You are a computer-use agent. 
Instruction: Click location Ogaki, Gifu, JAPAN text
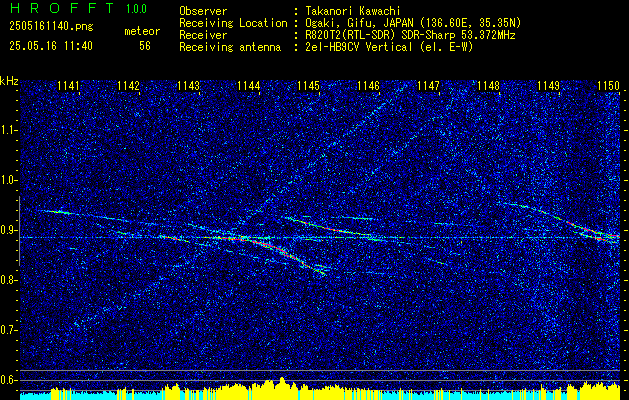413,23
